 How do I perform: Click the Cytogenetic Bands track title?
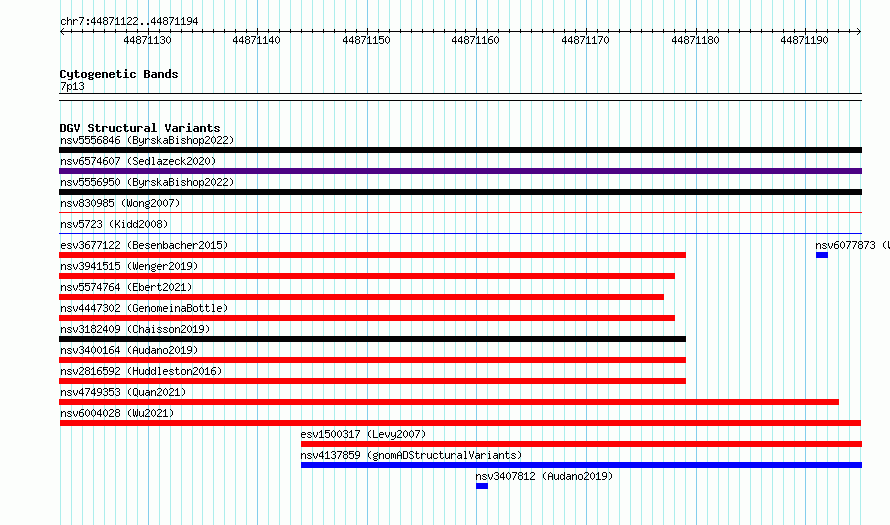pos(119,74)
